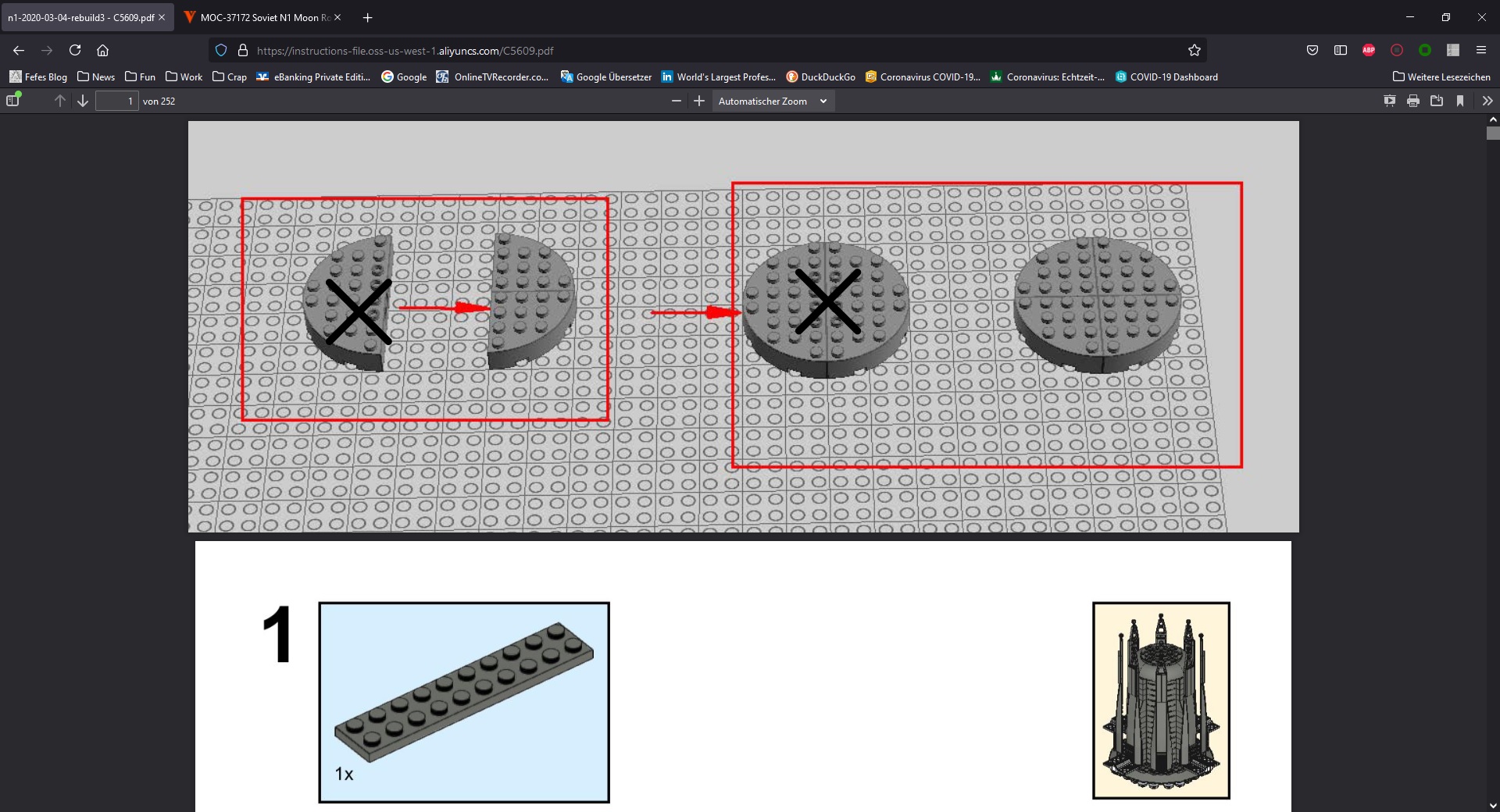
Task: Toggle the PDF viewer sidebar
Action: pyautogui.click(x=13, y=101)
